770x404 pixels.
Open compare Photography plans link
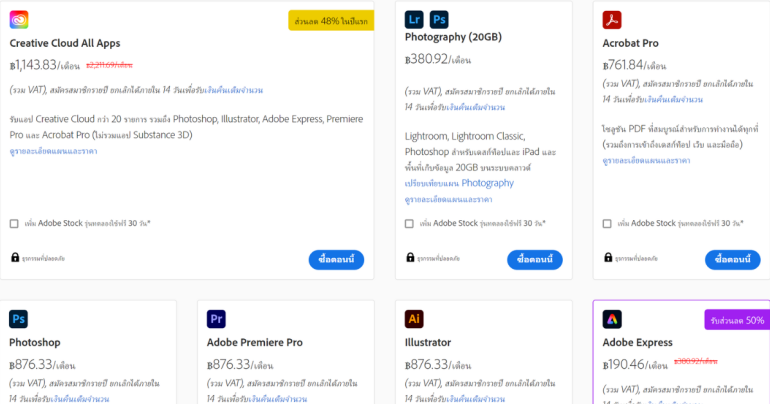tap(459, 183)
